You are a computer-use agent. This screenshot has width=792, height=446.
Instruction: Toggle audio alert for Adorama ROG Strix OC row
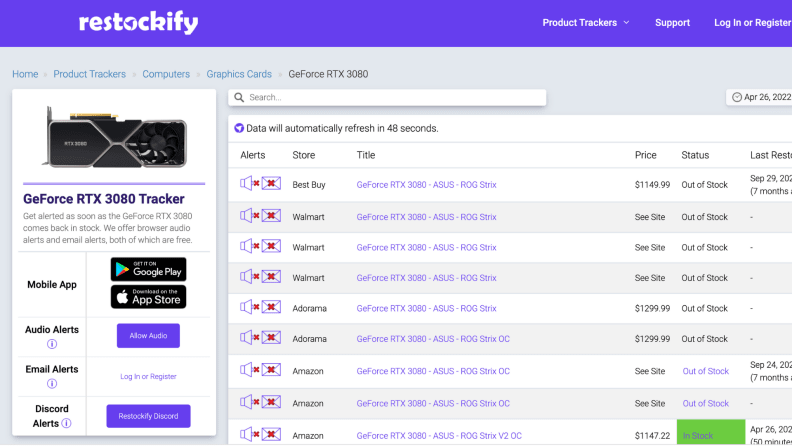pos(250,337)
